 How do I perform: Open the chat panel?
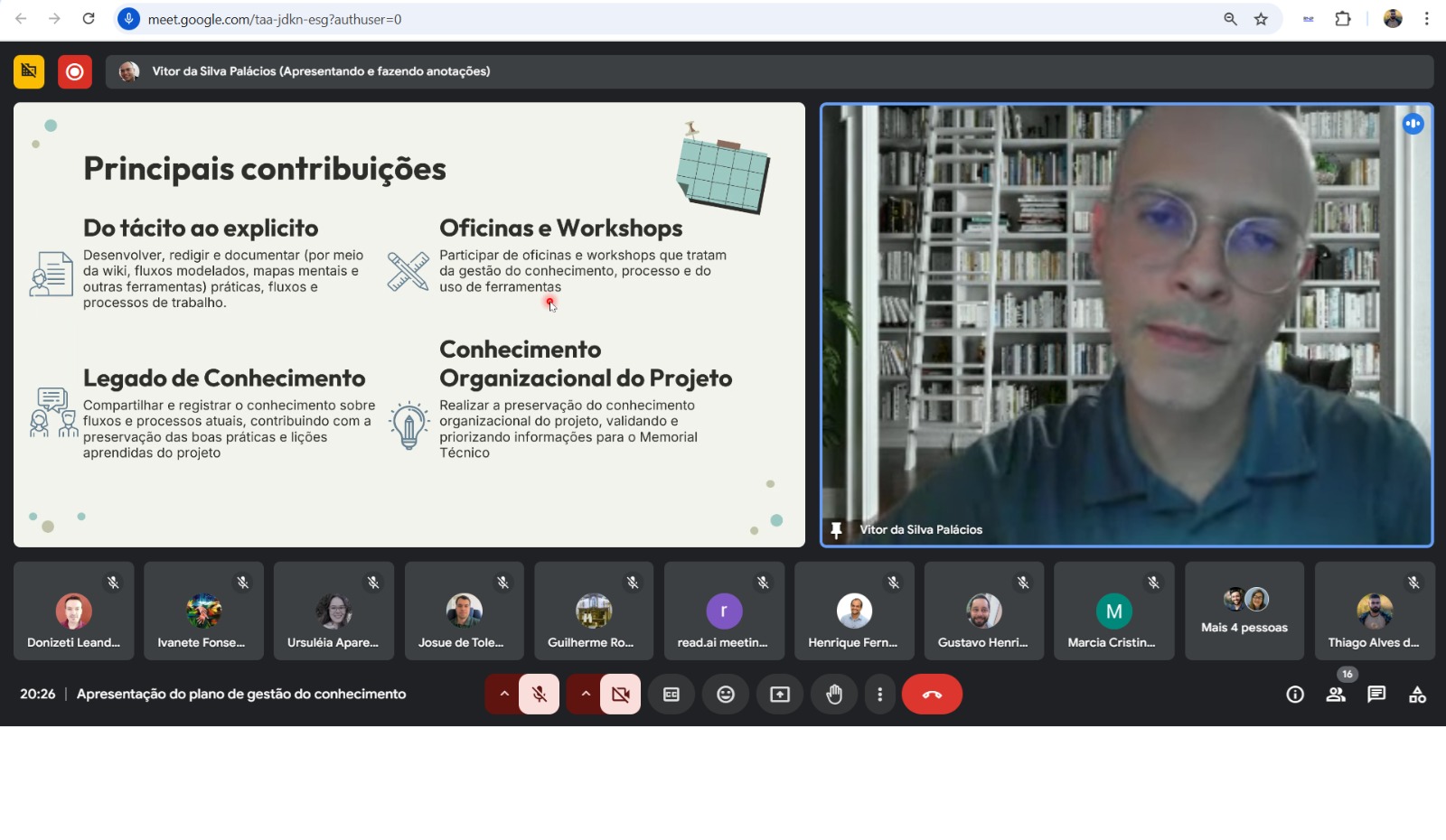[x=1376, y=695]
